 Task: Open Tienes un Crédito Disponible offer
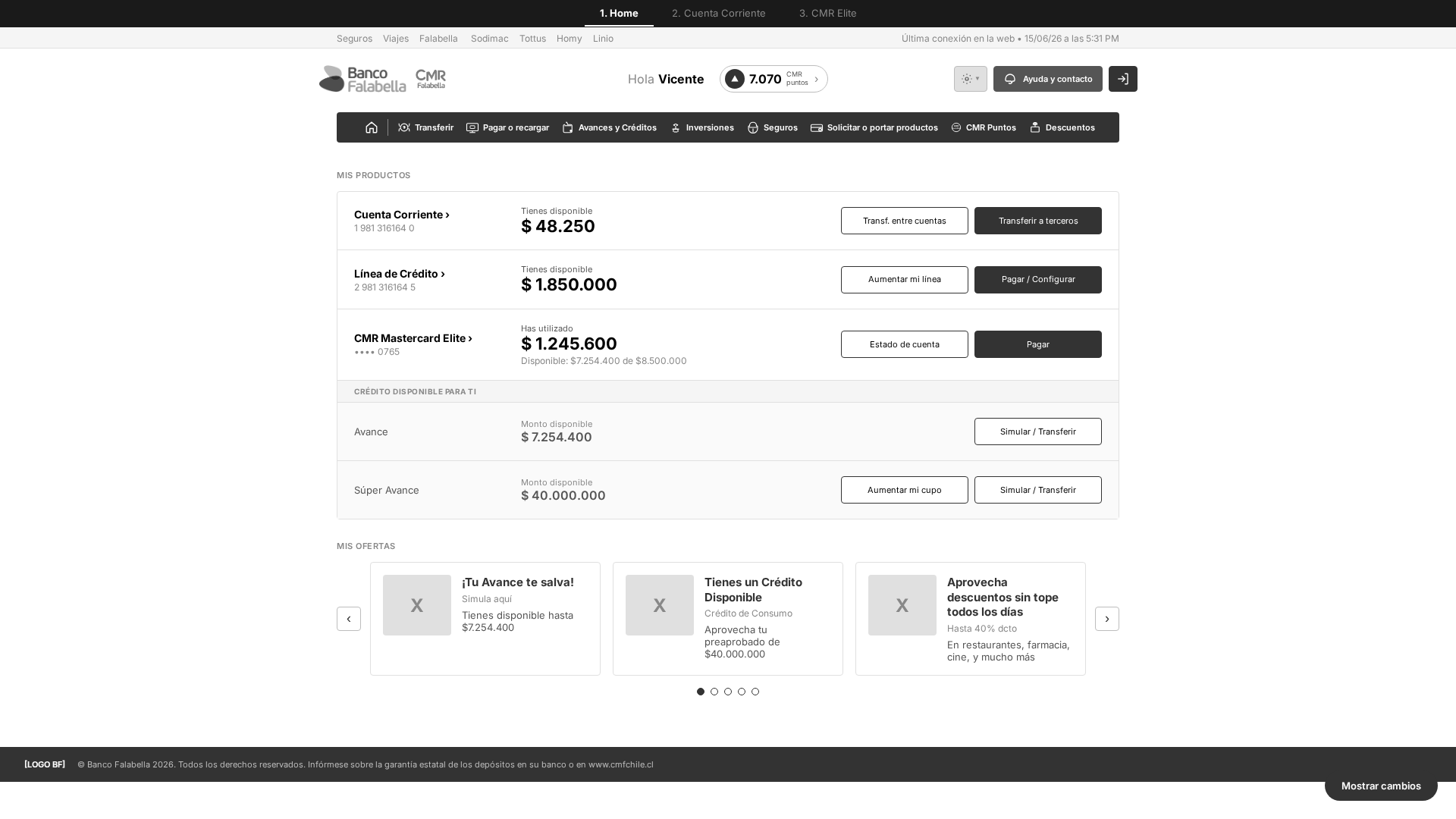(x=728, y=619)
